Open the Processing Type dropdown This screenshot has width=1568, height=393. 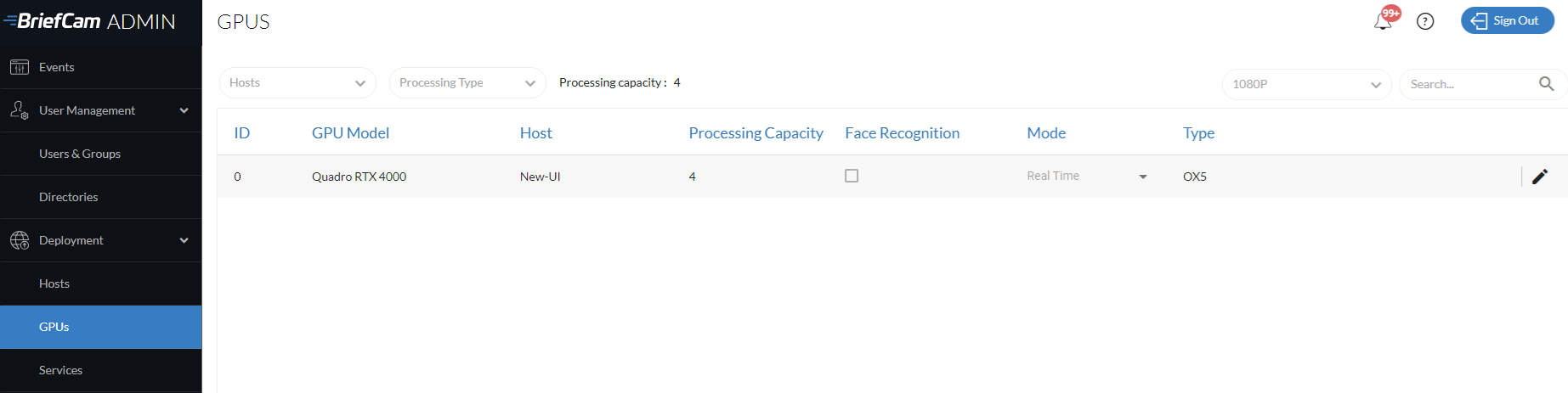pos(467,83)
